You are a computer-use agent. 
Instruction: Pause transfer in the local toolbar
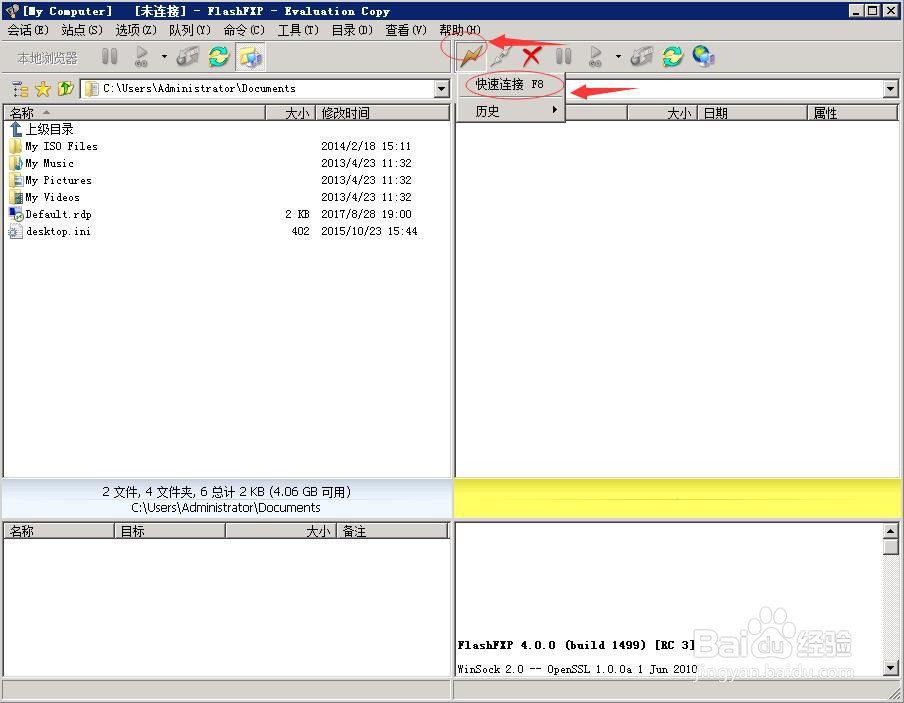point(110,57)
